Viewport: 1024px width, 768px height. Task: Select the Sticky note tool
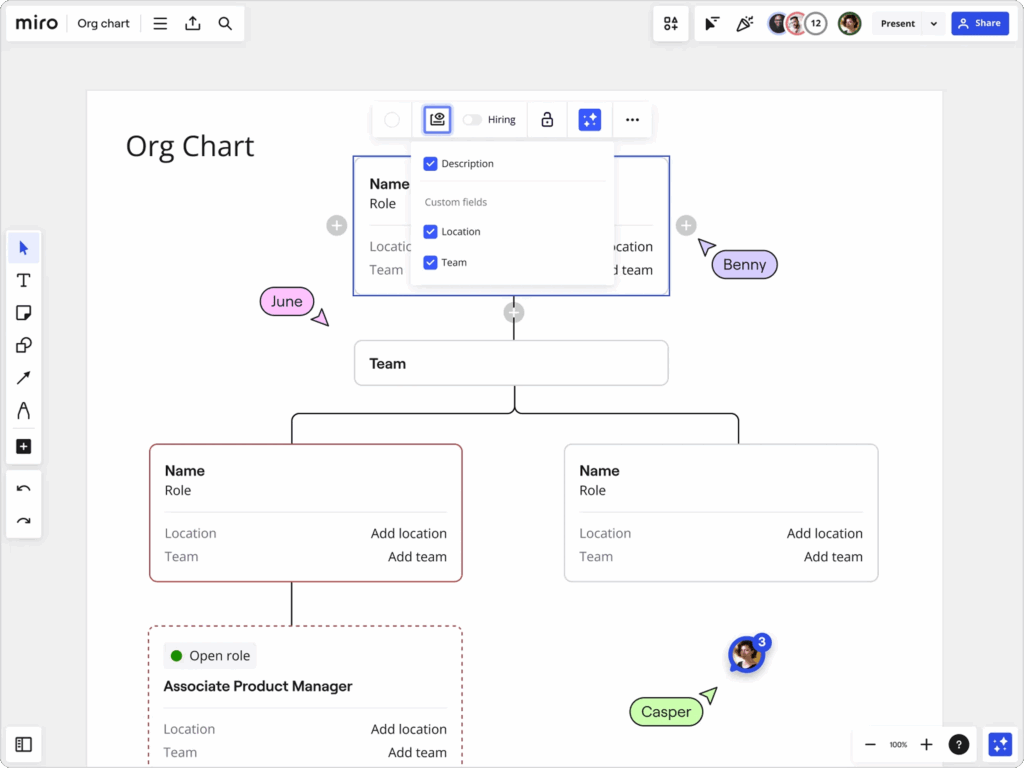pos(24,313)
